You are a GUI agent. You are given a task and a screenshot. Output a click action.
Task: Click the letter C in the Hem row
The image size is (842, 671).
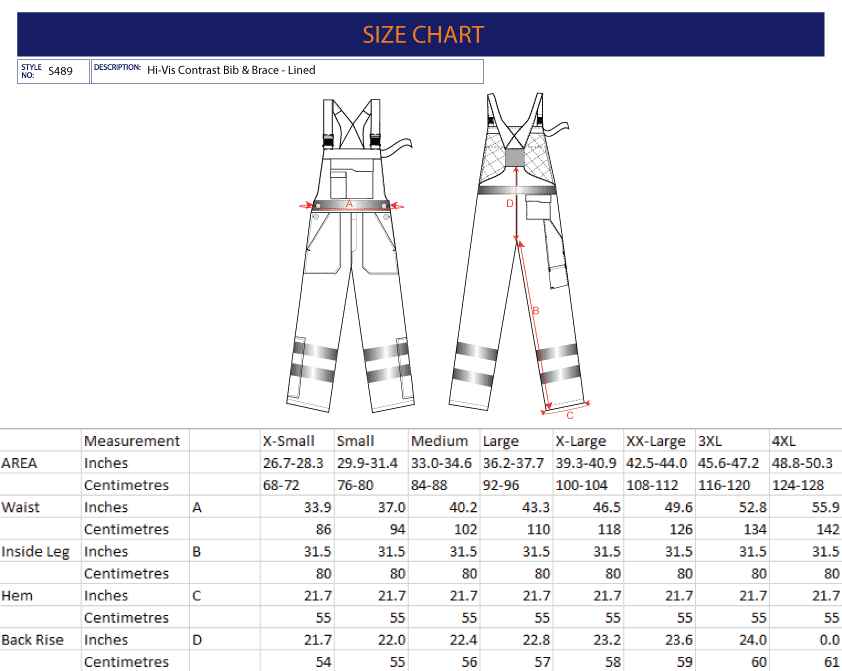click(x=196, y=595)
